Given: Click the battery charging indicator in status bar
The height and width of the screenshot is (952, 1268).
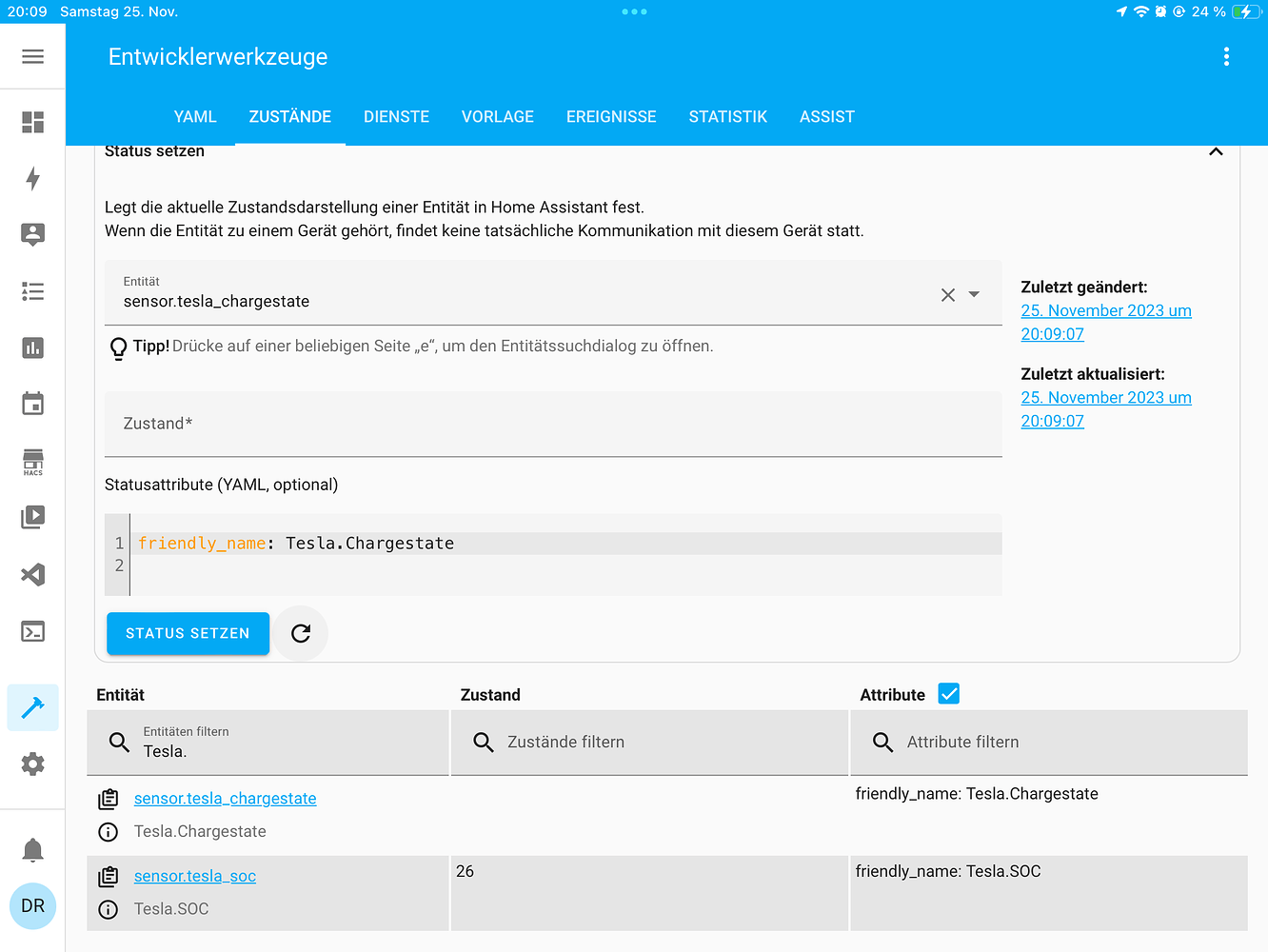Looking at the screenshot, I should click(1245, 11).
